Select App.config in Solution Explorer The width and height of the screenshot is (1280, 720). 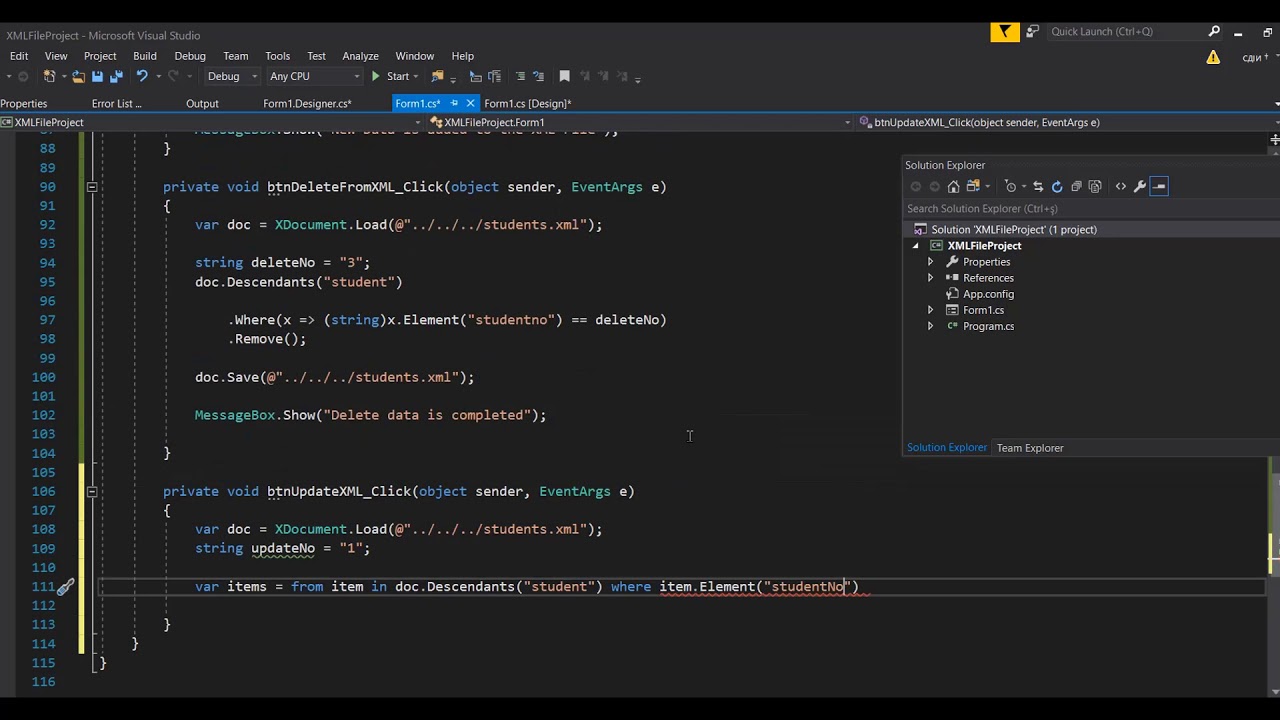[x=988, y=294]
